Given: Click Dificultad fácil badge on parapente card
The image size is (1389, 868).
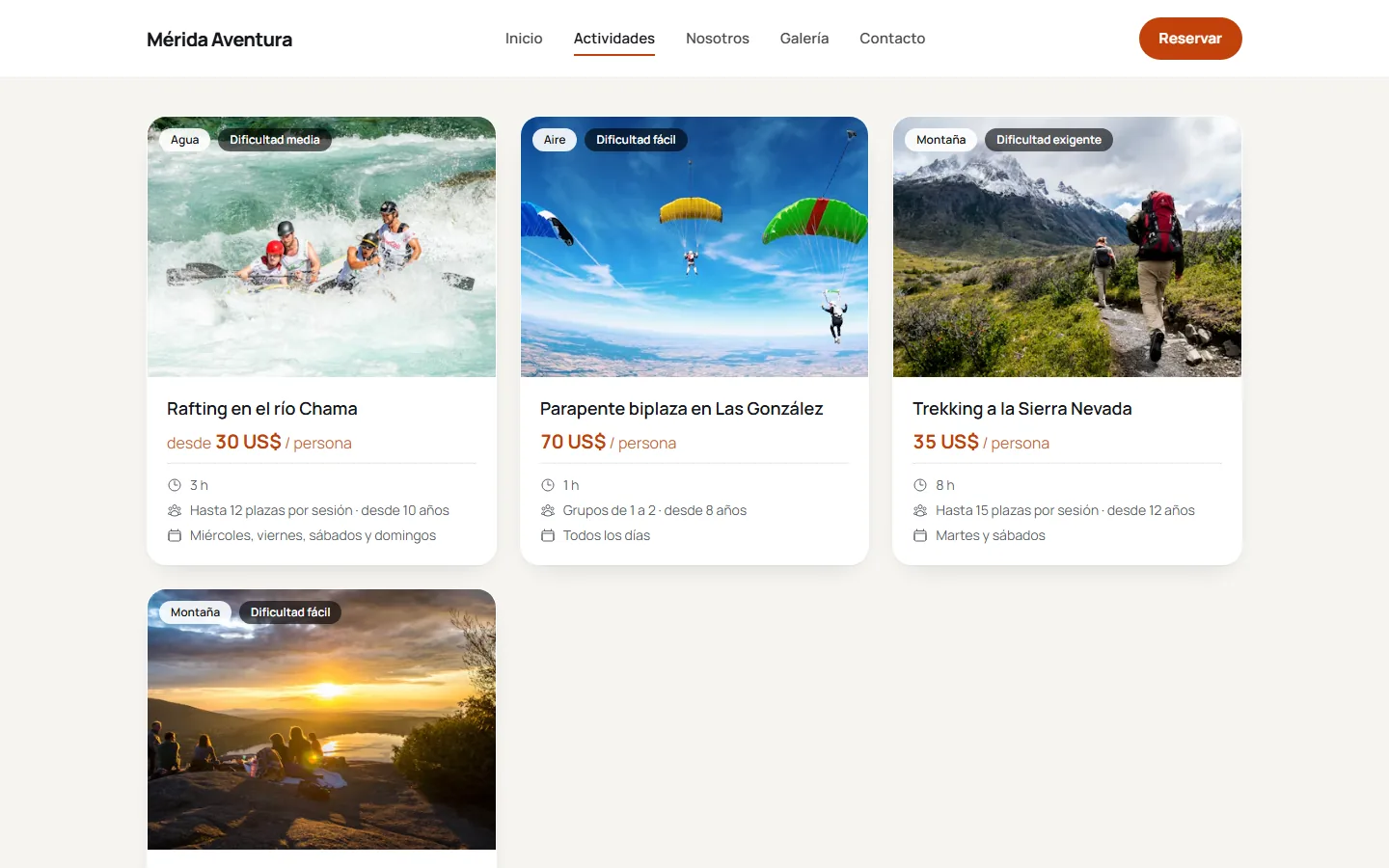Looking at the screenshot, I should (636, 140).
